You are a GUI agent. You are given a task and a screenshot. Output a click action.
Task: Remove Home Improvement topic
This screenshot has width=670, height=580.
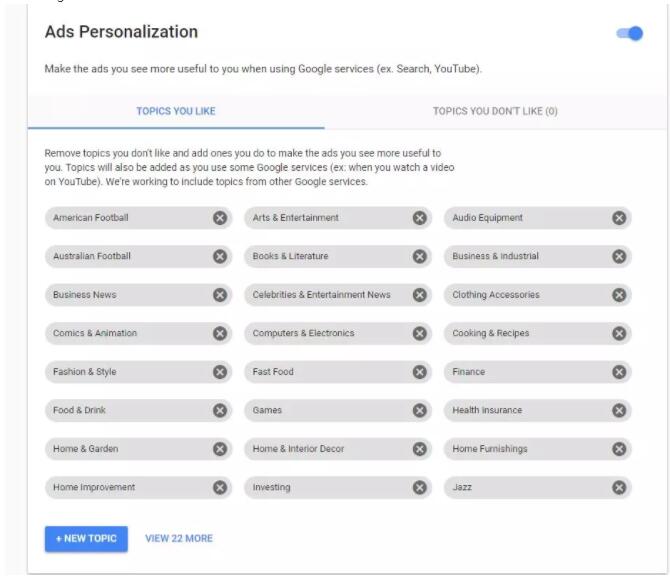point(220,488)
